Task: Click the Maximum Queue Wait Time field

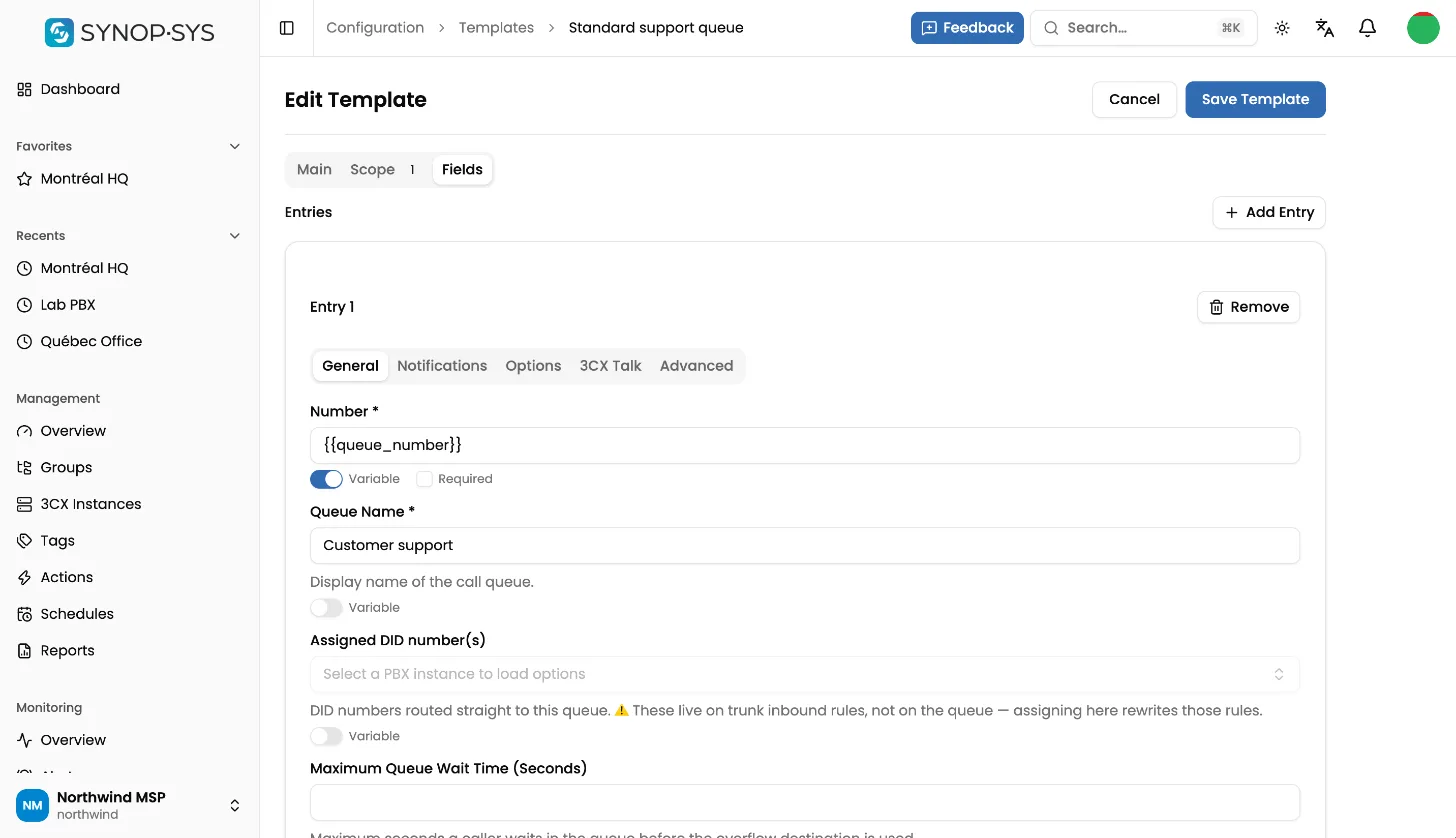Action: 805,802
